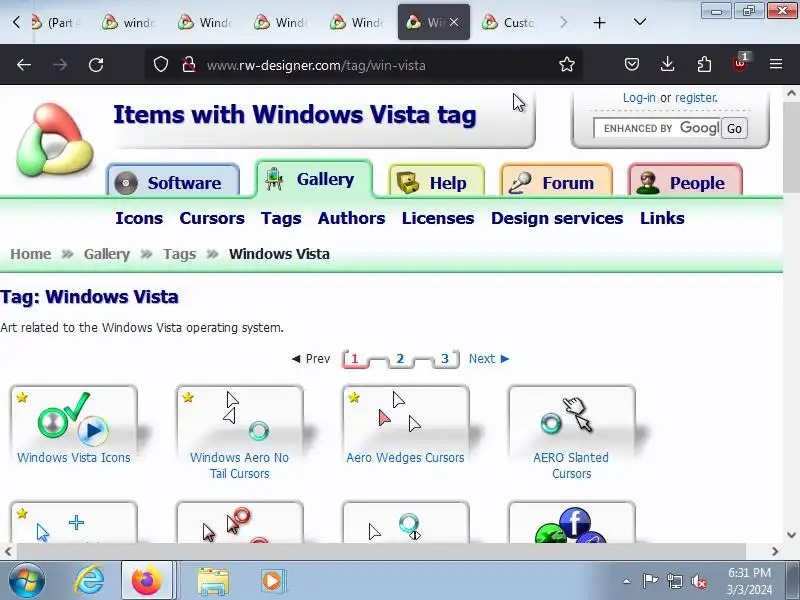Open the People site tab
This screenshot has width=800, height=600.
685,182
